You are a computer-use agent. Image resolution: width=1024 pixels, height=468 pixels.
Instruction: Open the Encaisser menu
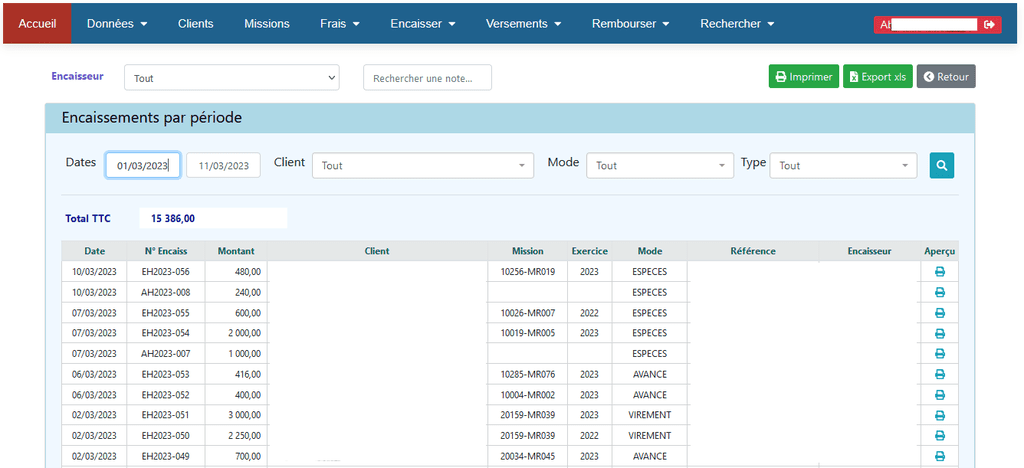[422, 23]
